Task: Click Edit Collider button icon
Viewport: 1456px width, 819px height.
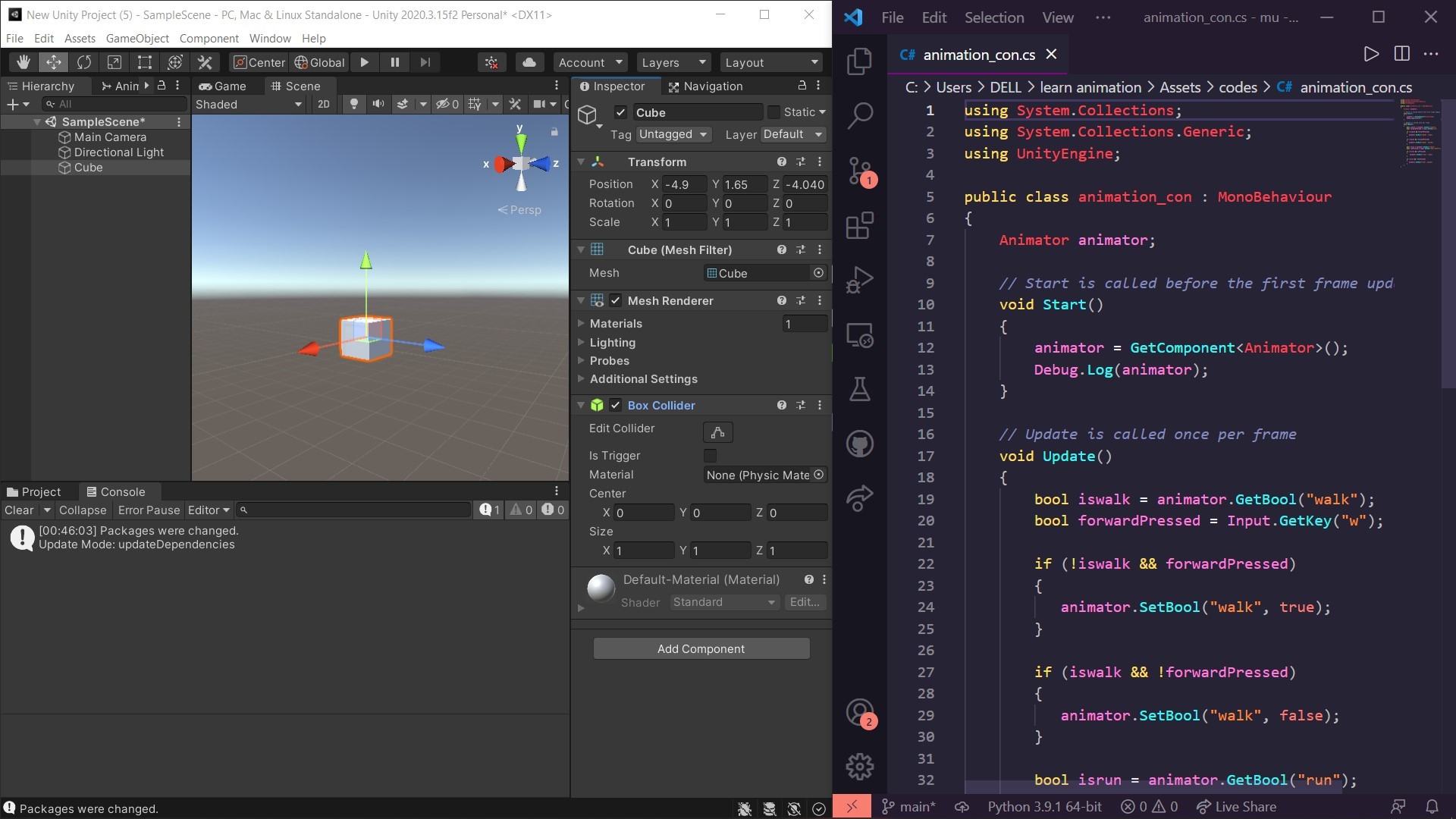Action: tap(717, 432)
